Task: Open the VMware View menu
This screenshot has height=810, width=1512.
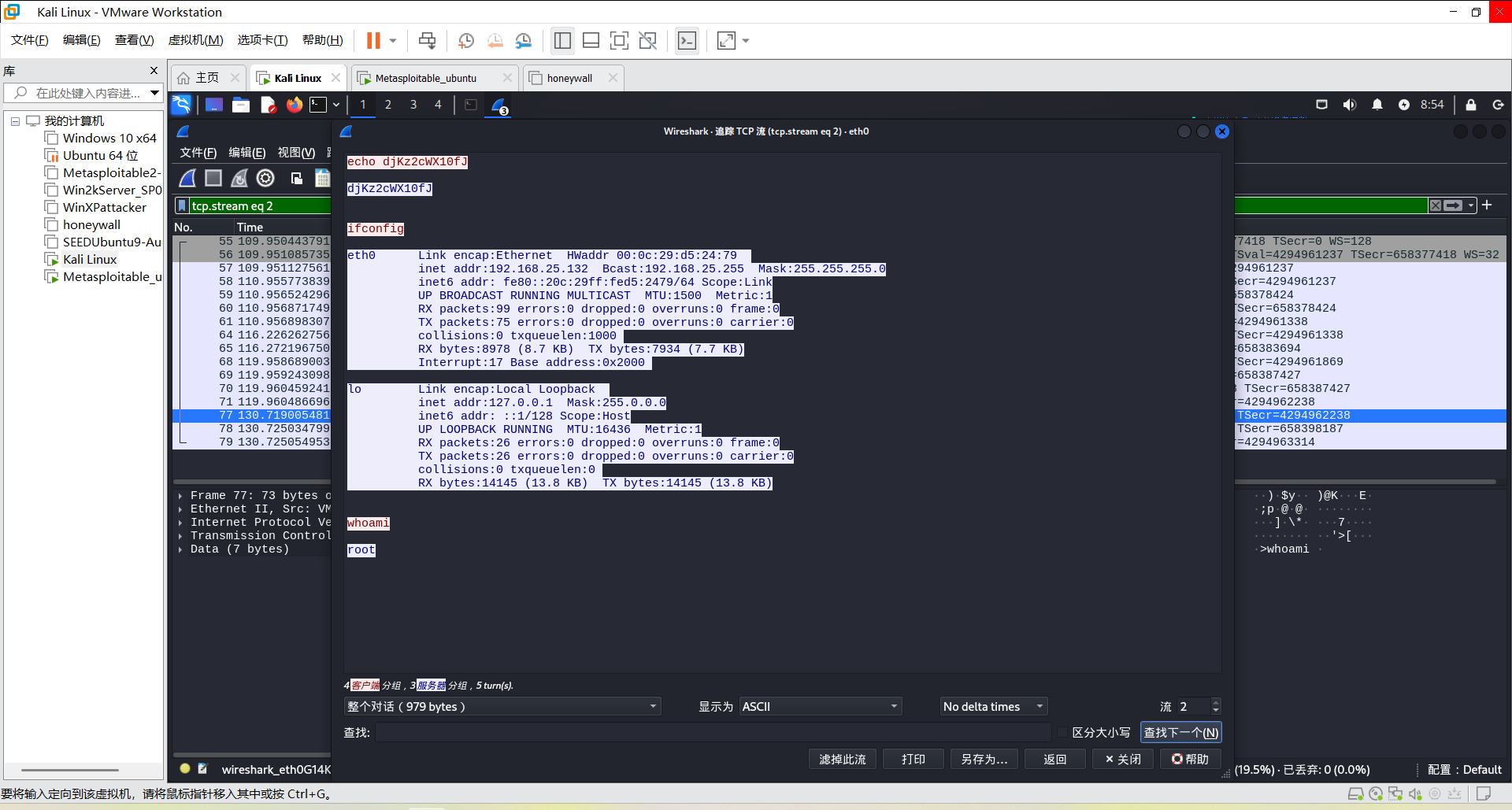Action: pyautogui.click(x=135, y=40)
